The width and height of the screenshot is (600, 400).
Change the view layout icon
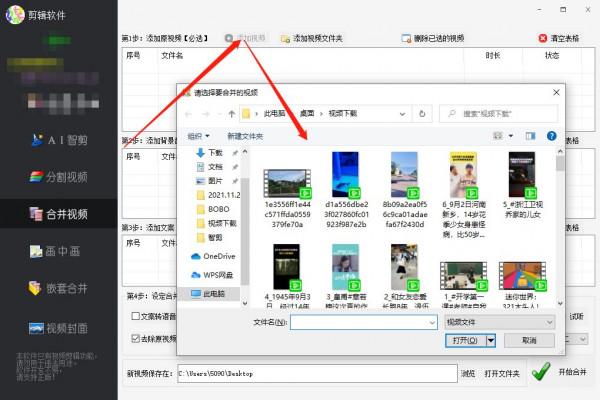tap(497, 136)
